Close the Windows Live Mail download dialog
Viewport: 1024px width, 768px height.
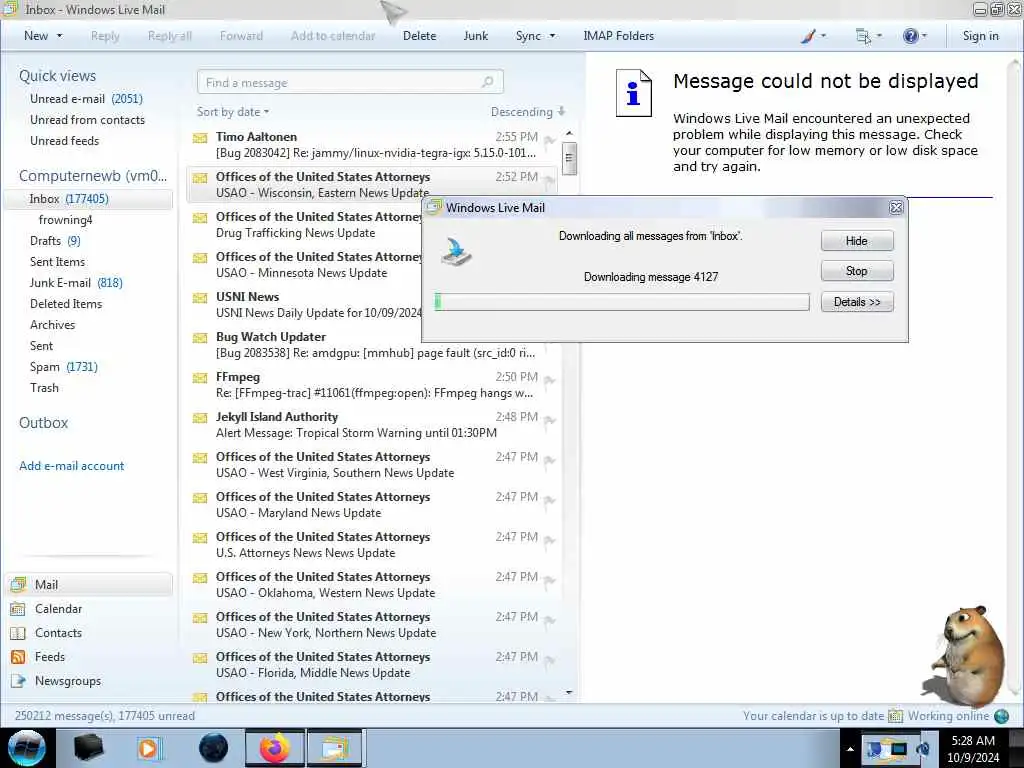(896, 208)
